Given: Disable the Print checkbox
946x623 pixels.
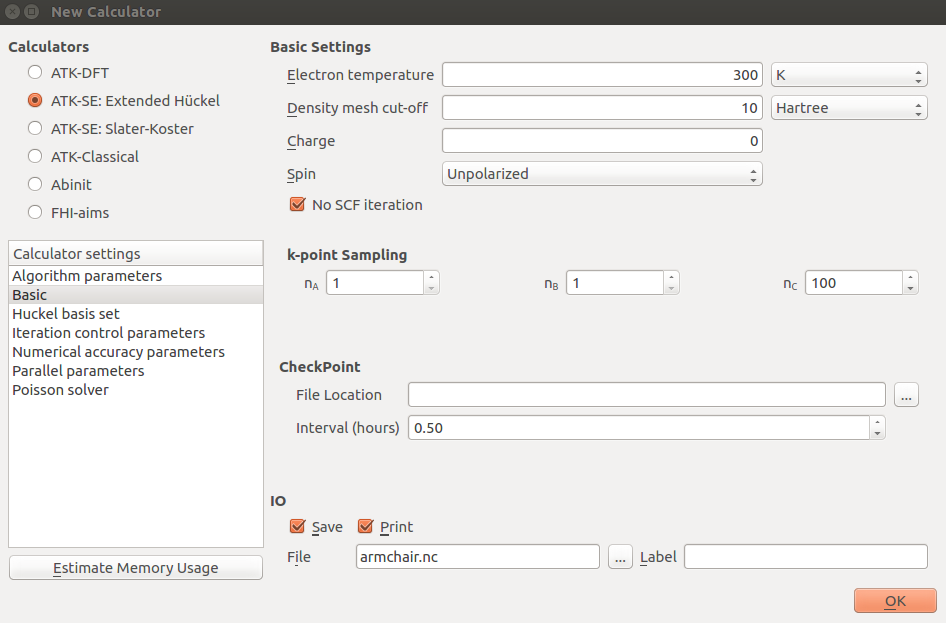Looking at the screenshot, I should pyautogui.click(x=366, y=527).
